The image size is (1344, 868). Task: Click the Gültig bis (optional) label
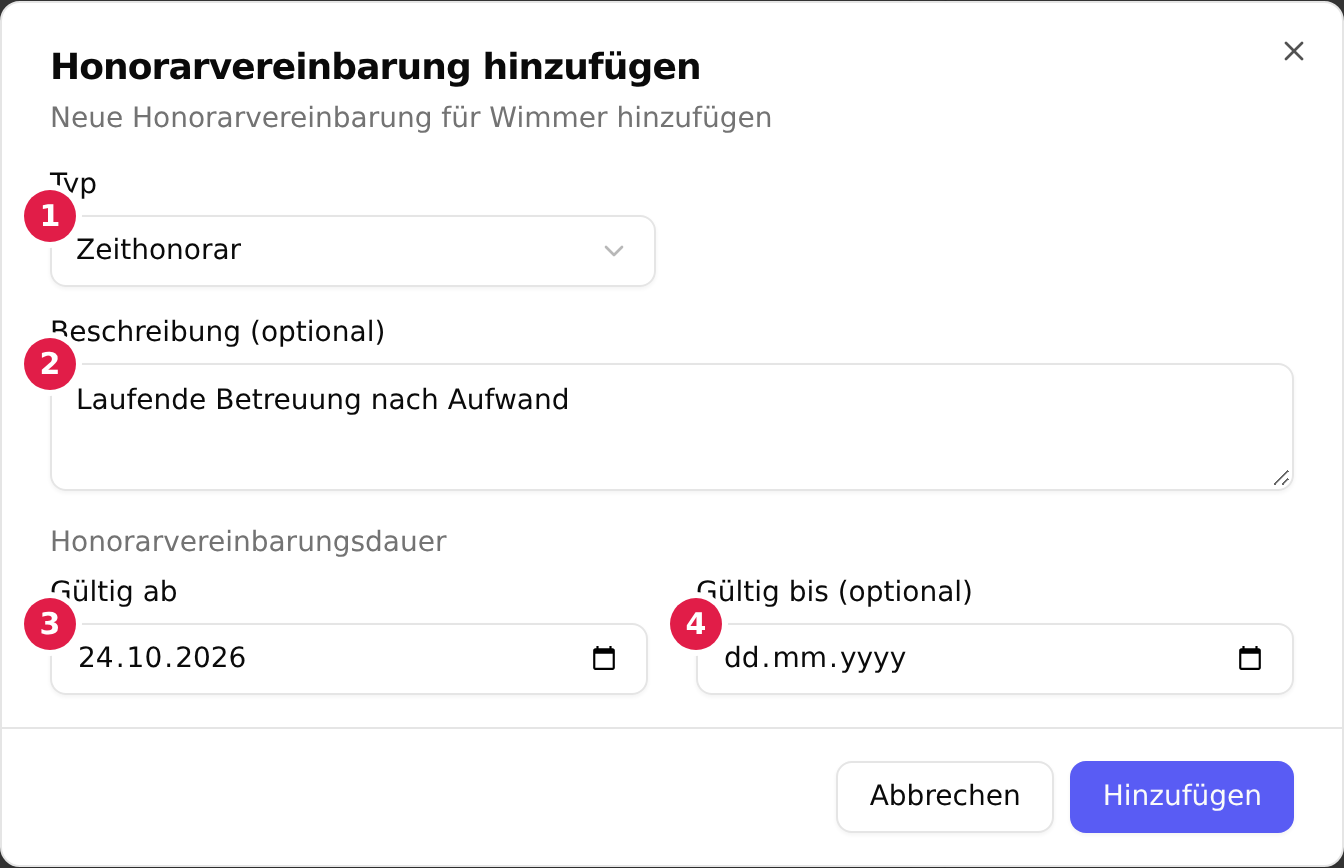click(x=835, y=592)
